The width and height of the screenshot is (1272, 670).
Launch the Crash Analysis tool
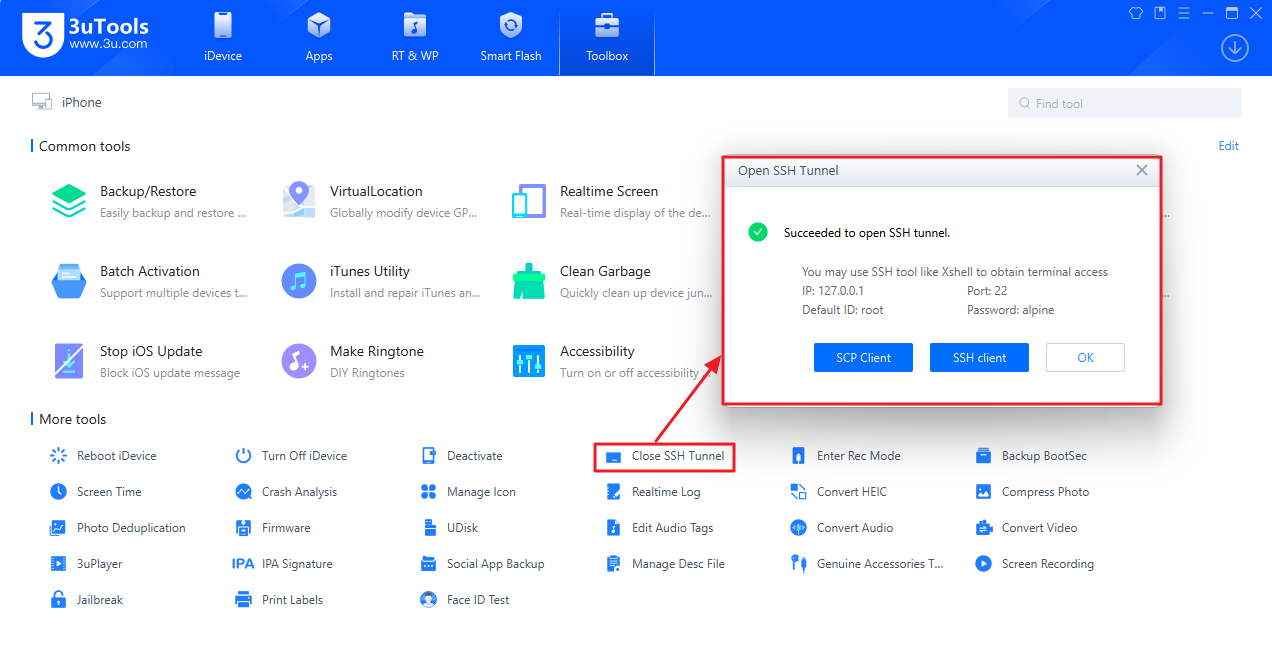[286, 492]
